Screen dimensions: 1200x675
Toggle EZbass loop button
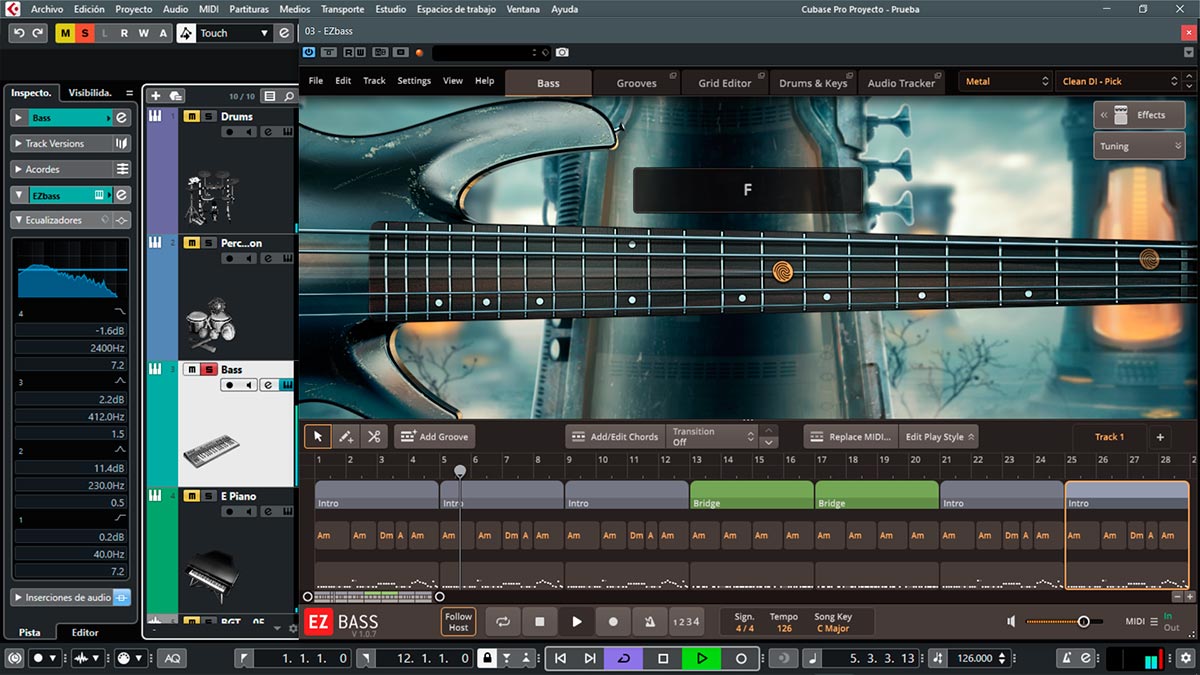503,621
